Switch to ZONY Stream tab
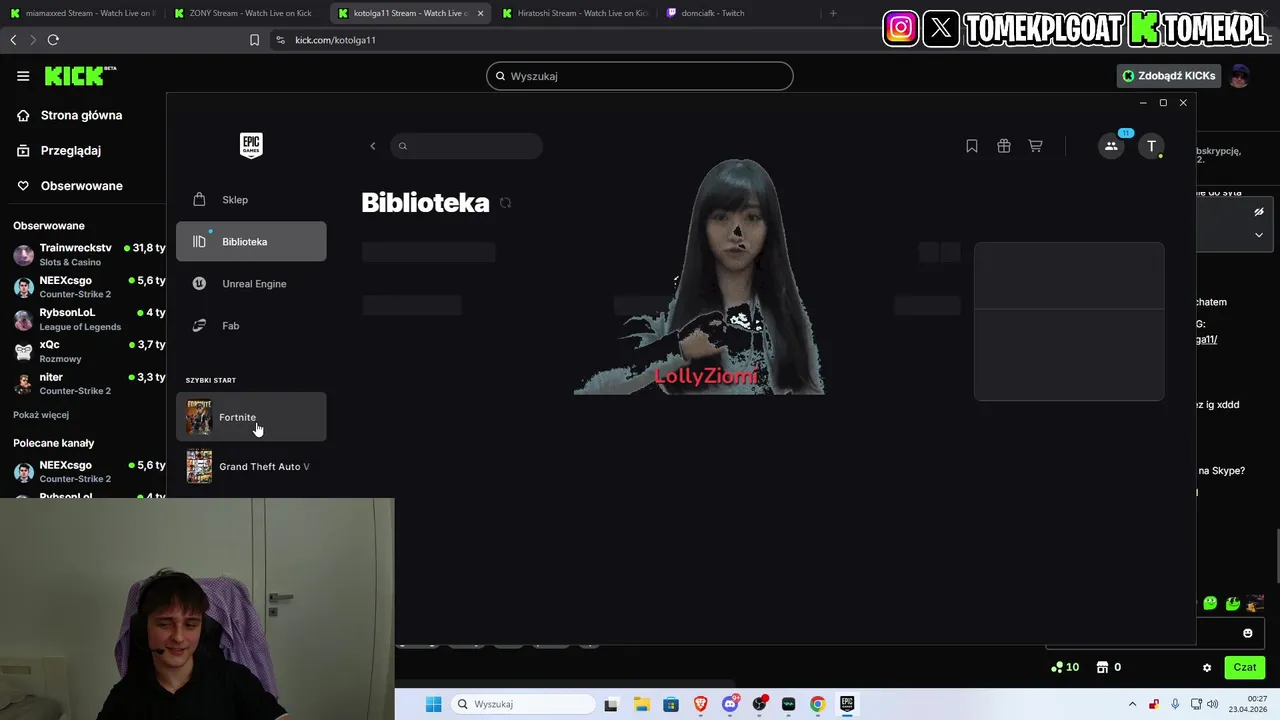1280x720 pixels. click(244, 13)
